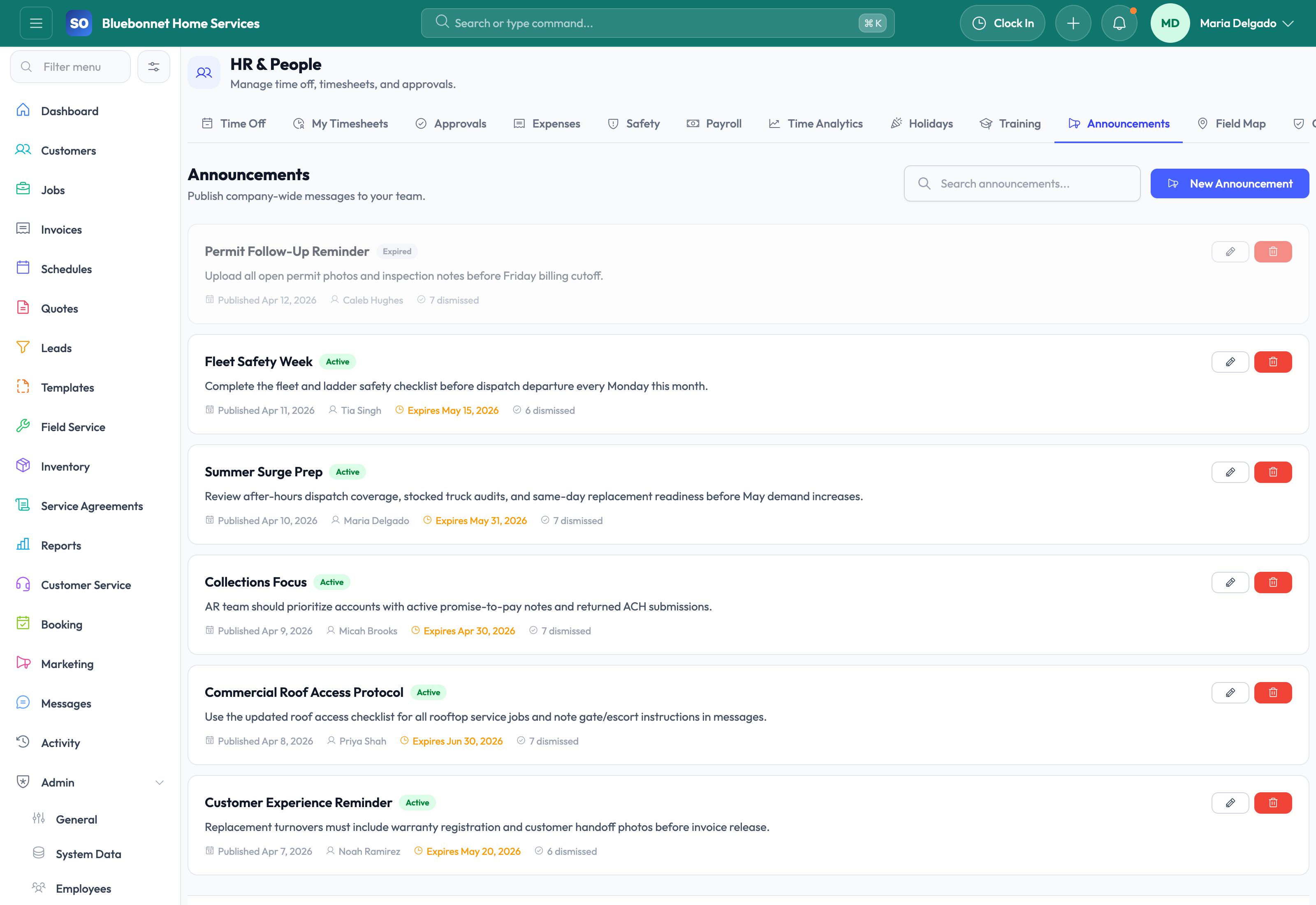Open Maria Delgado user menu dropdown
Screen dimensions: 1316x905
(1247, 23)
